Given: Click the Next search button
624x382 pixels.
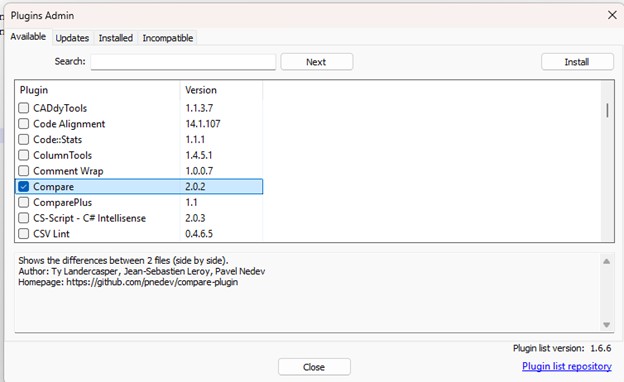Looking at the screenshot, I should [316, 62].
